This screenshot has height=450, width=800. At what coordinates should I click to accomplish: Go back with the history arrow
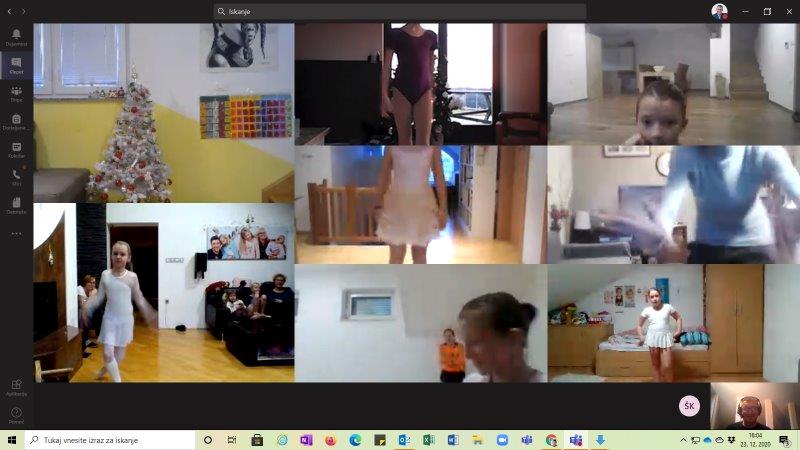coord(9,11)
